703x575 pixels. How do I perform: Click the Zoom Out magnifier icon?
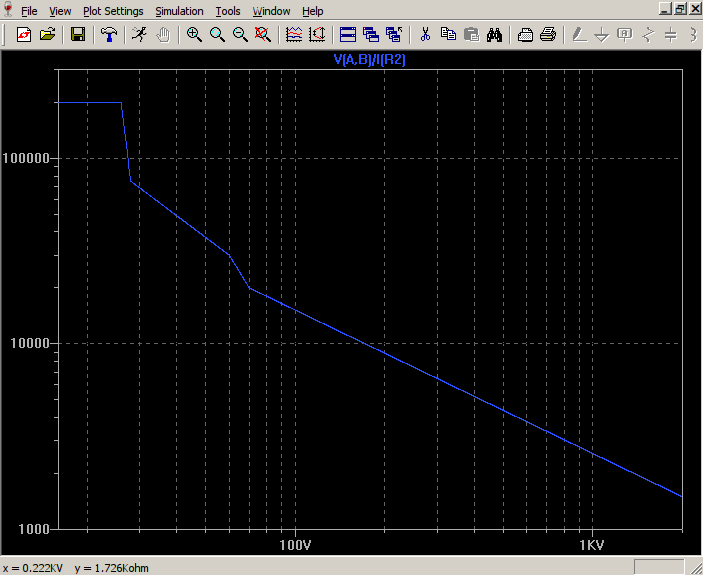click(240, 35)
